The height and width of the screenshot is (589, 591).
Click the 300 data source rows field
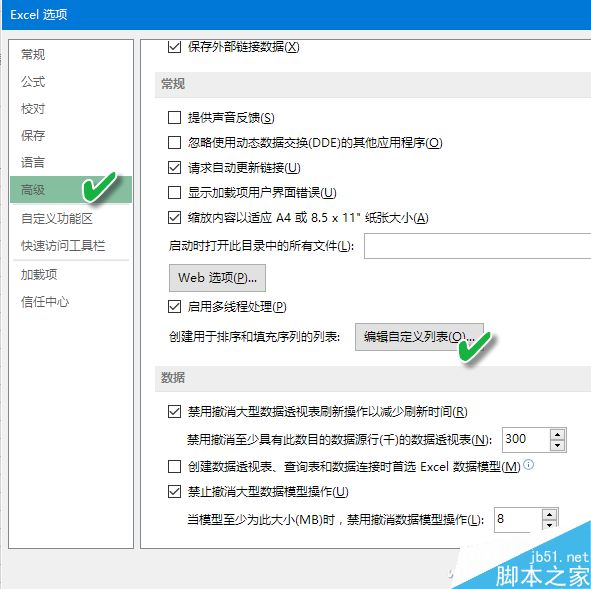[x=526, y=439]
